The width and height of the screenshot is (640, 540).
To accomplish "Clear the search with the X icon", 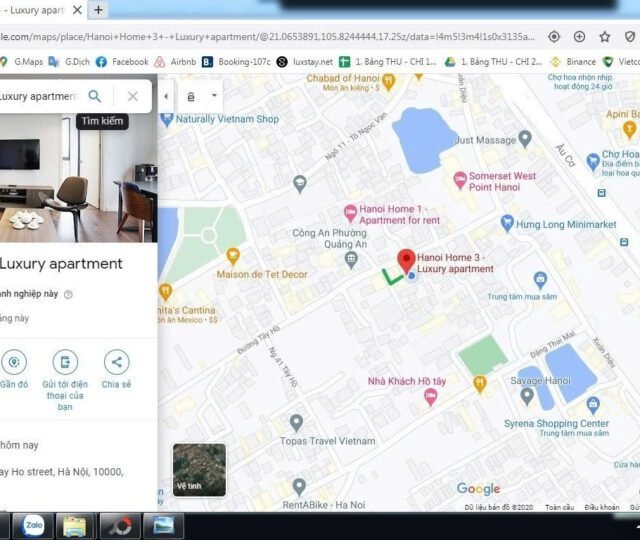I will (x=132, y=96).
